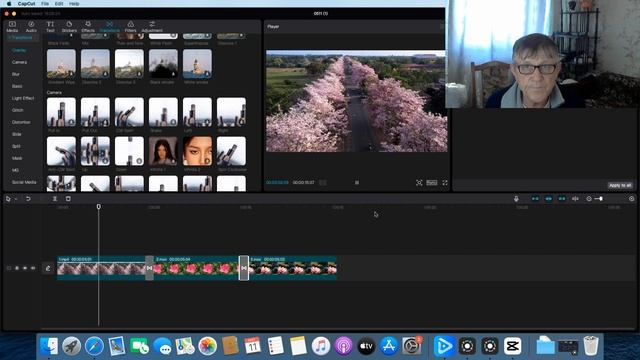Collapse the Transitions sidebar header
Image resolution: width=640 pixels, height=360 pixels.
[22, 38]
